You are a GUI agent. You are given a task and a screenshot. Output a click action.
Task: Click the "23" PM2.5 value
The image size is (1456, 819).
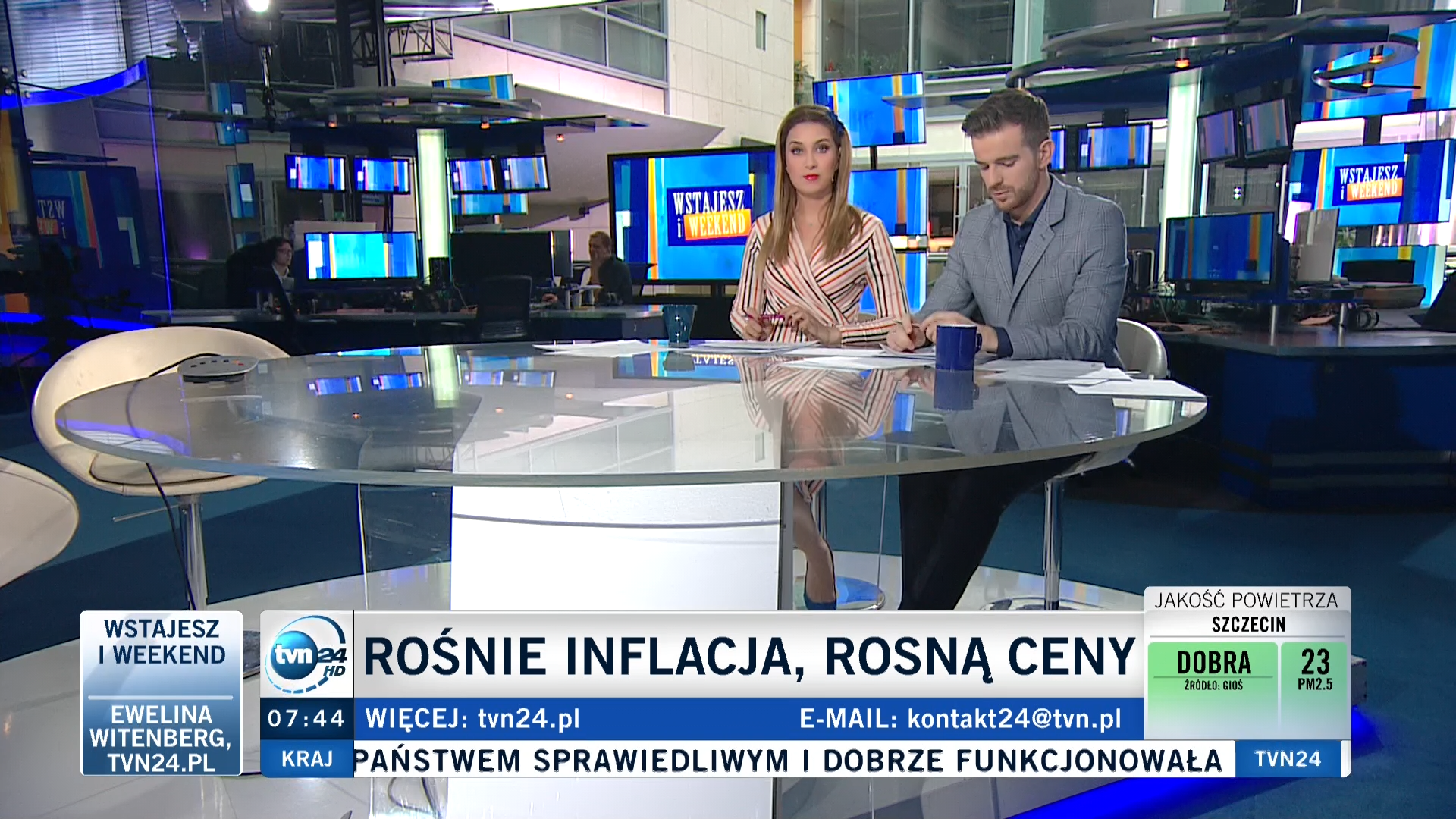[x=1316, y=661]
